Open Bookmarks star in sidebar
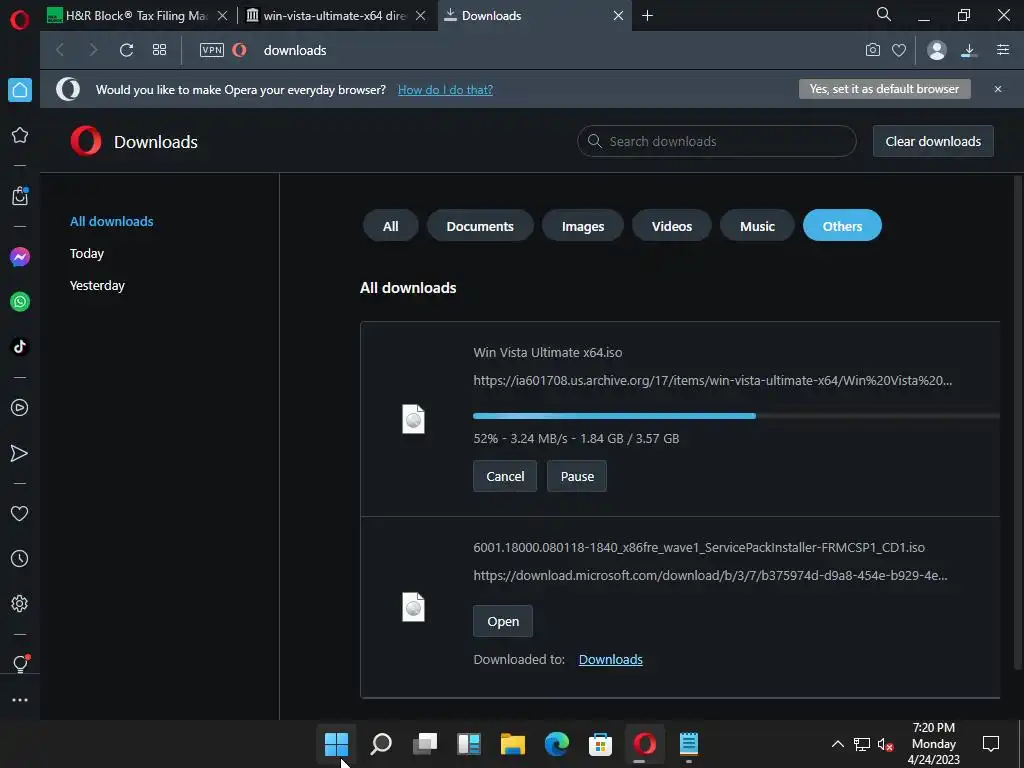Screen dimensions: 1024x768 coord(20,135)
